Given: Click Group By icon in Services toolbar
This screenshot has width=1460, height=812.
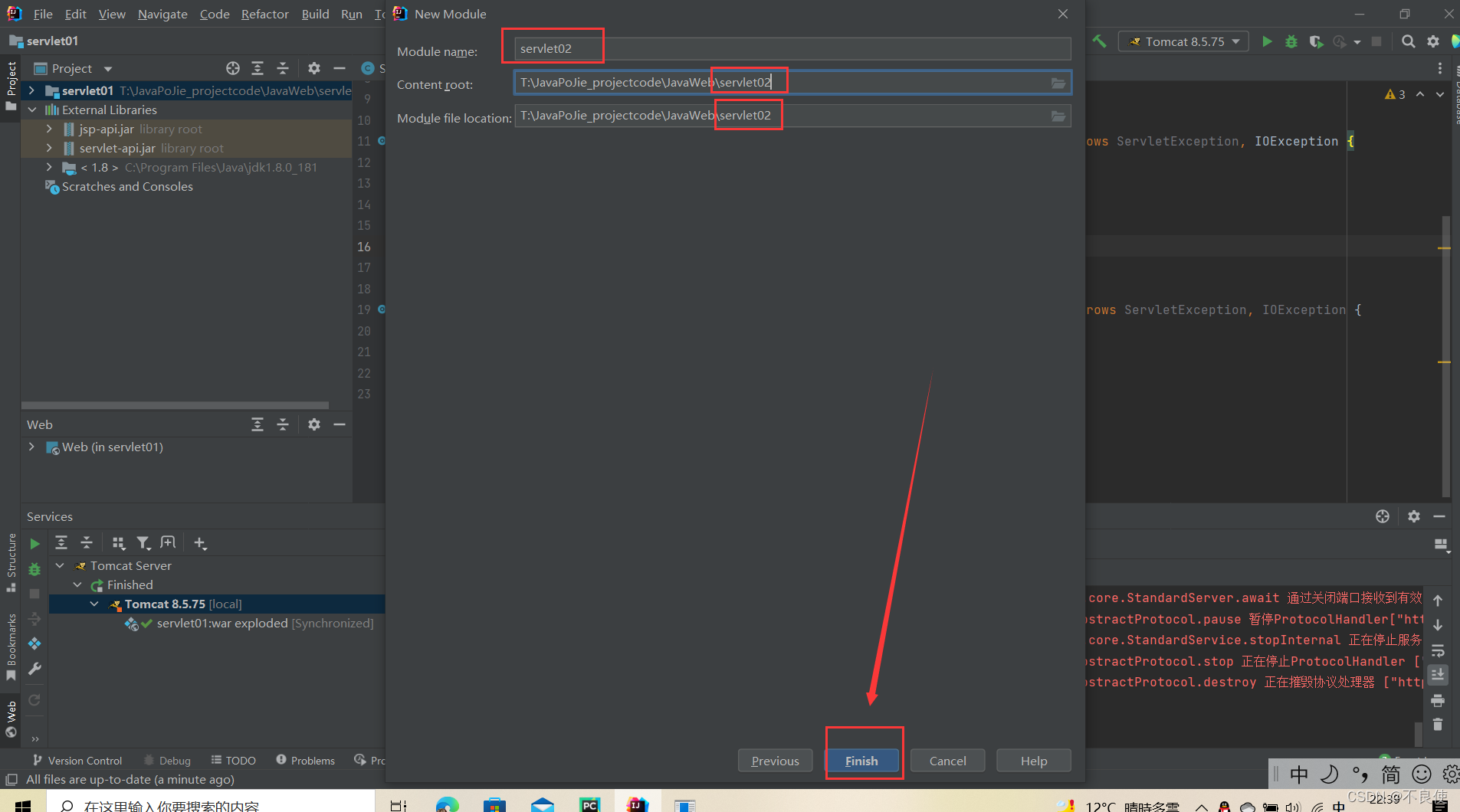Looking at the screenshot, I should coord(118,543).
